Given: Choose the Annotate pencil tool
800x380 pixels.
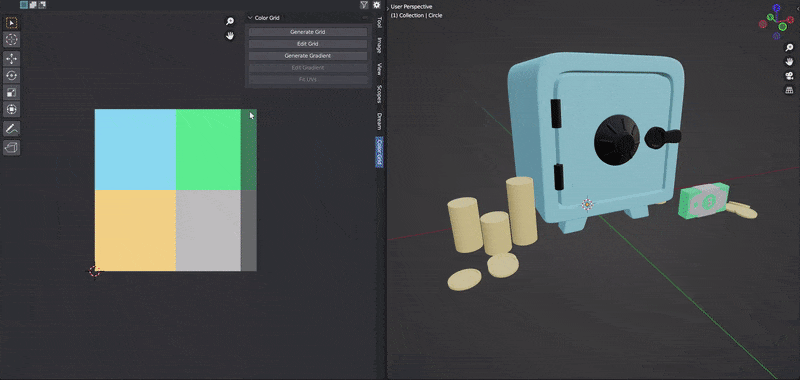Looking at the screenshot, I should 11,129.
